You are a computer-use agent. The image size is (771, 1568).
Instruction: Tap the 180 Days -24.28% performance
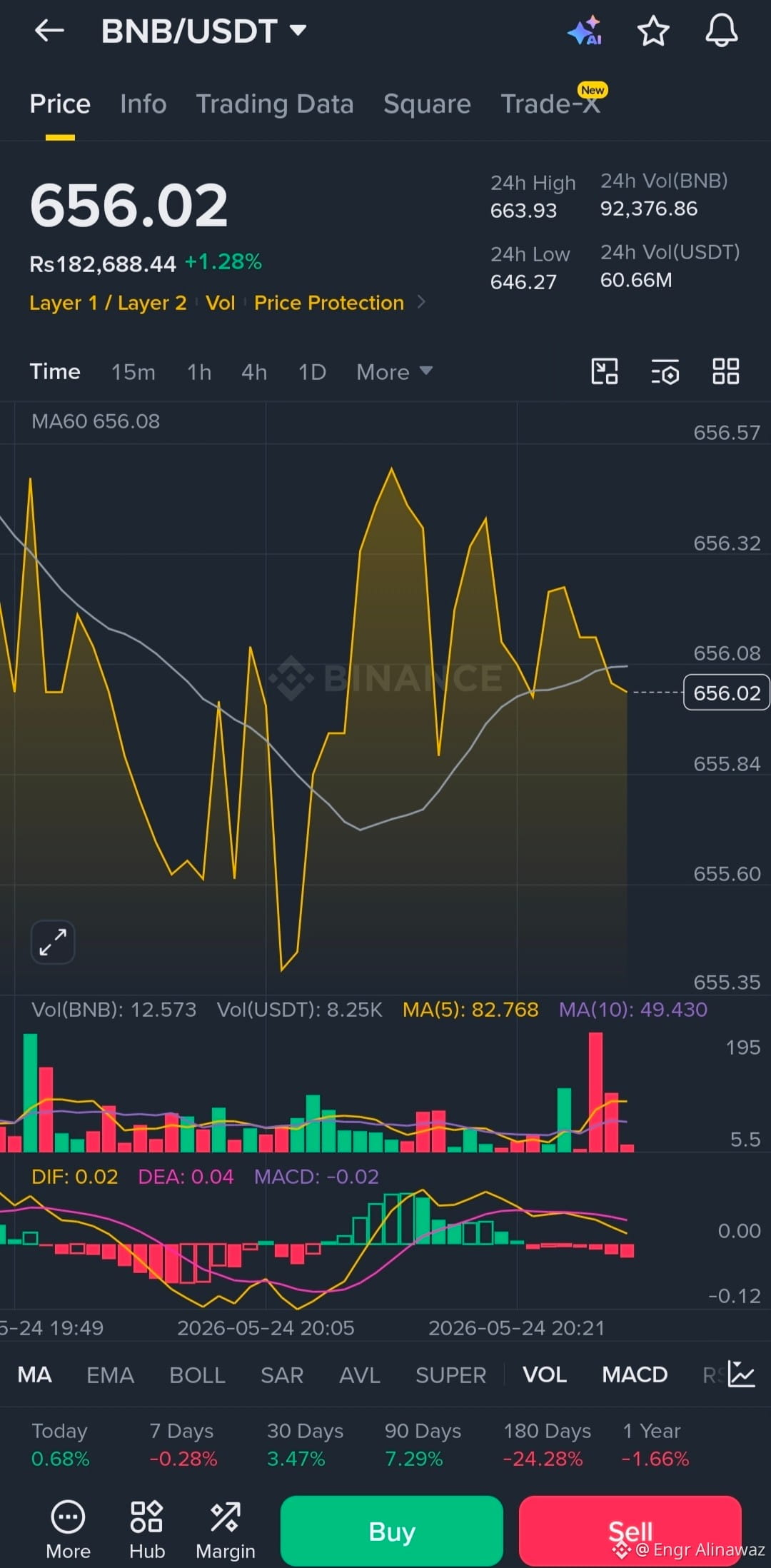tap(547, 1444)
